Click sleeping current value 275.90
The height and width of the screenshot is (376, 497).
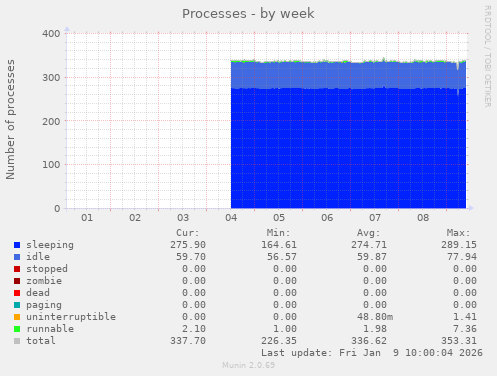pos(188,245)
